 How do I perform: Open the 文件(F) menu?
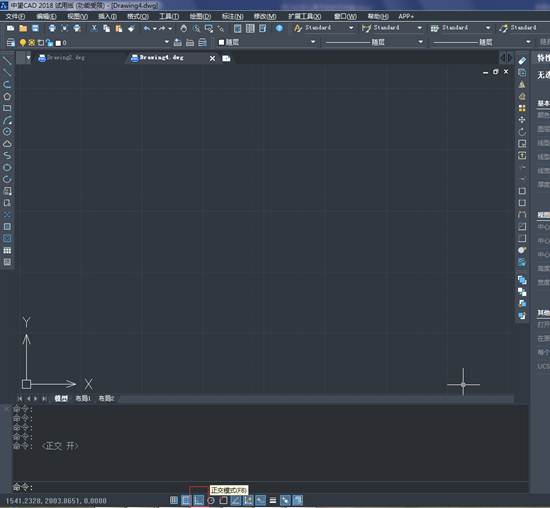tap(15, 16)
